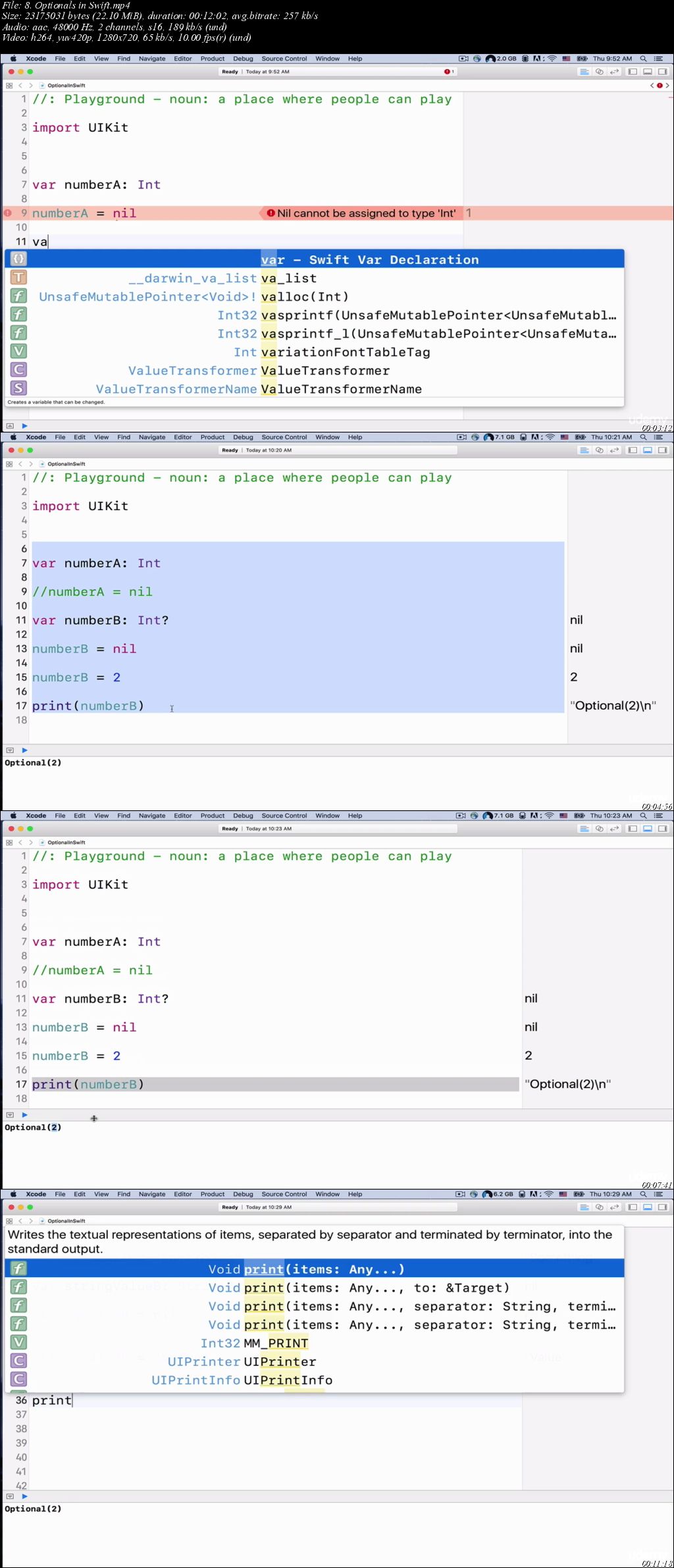Select standard editor icon in 9:52 AM frame
This screenshot has height=1568, width=674.
(584, 72)
